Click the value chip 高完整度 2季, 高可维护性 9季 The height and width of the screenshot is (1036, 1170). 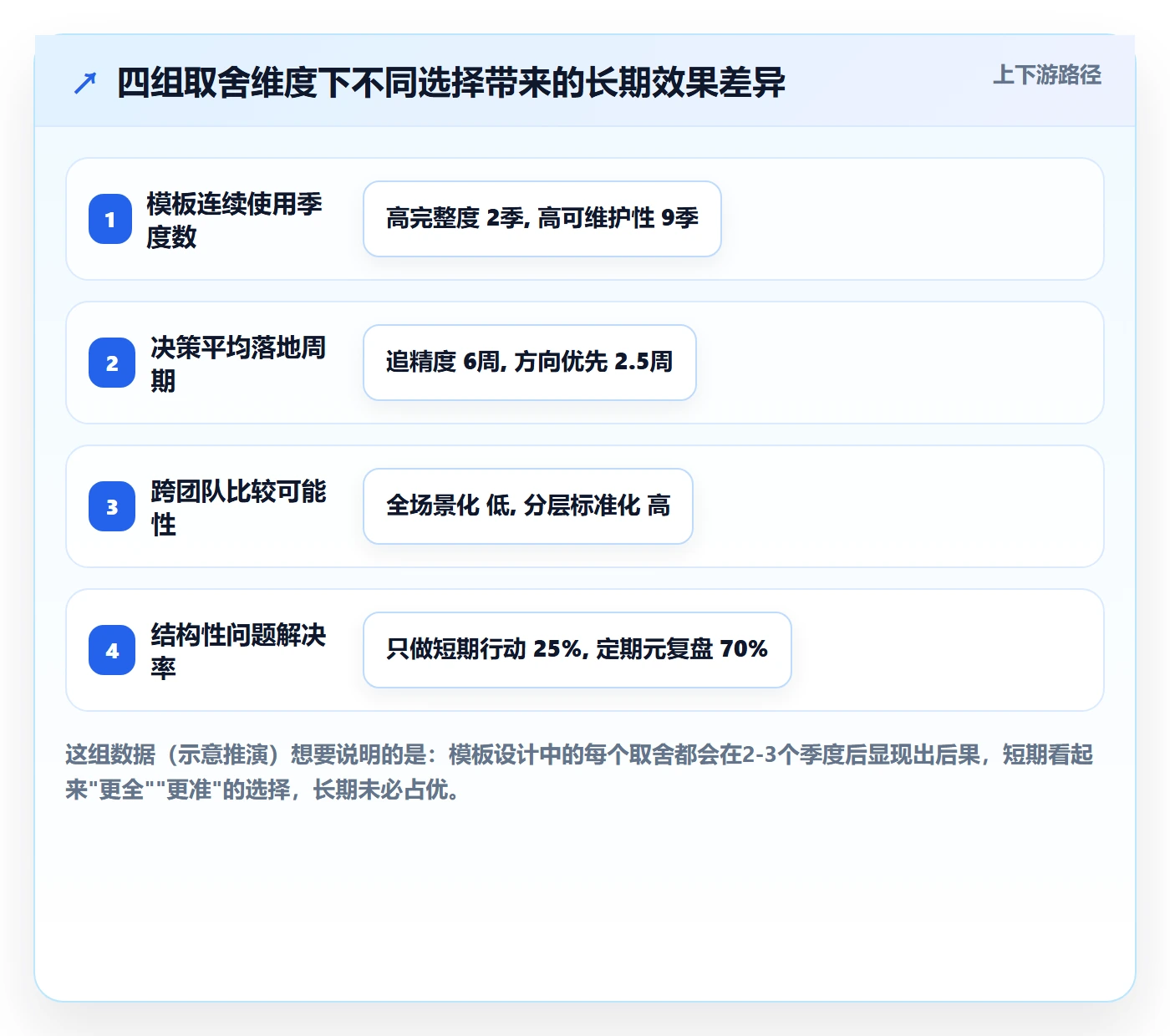click(542, 219)
